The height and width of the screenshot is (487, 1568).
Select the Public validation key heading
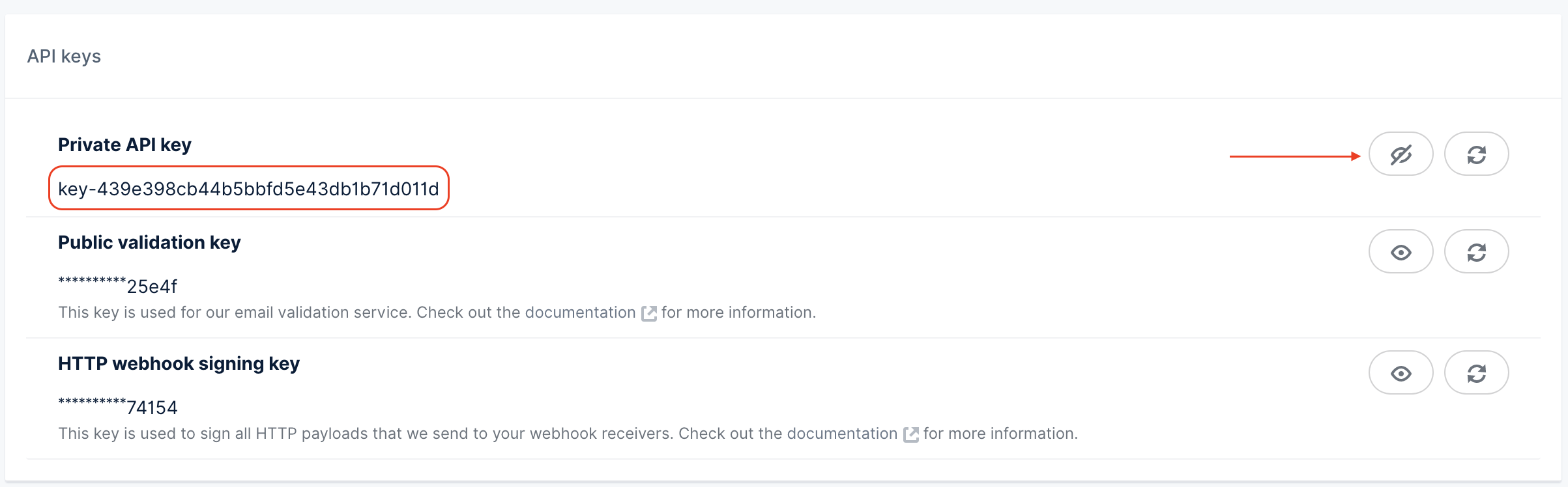pos(149,242)
